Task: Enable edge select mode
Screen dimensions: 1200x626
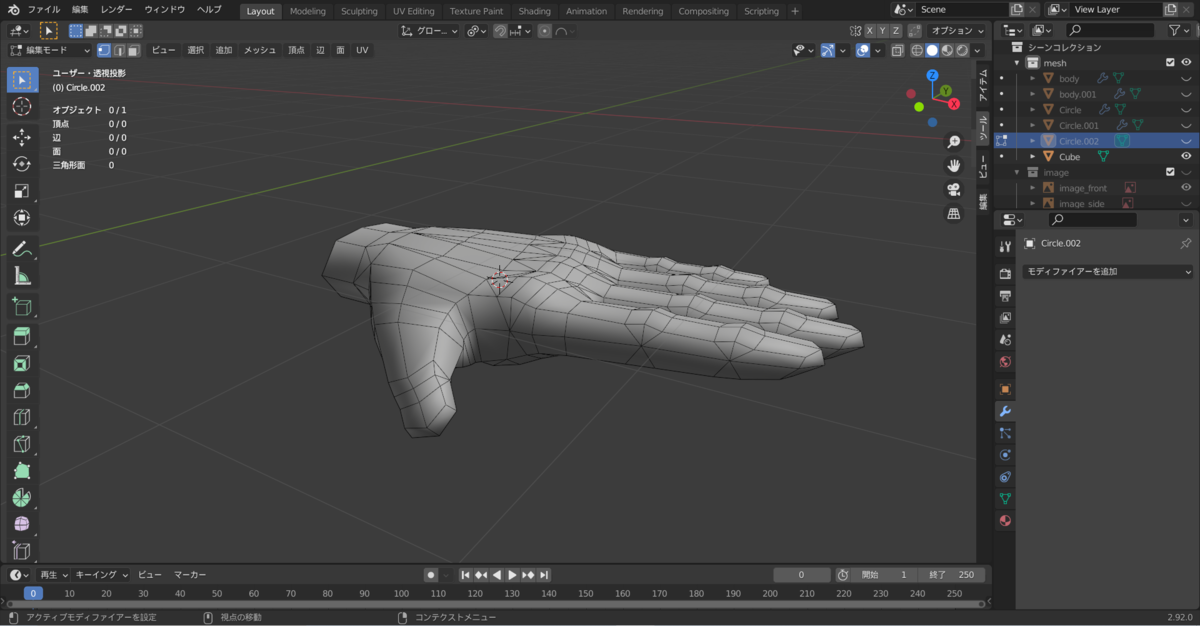Action: point(118,50)
